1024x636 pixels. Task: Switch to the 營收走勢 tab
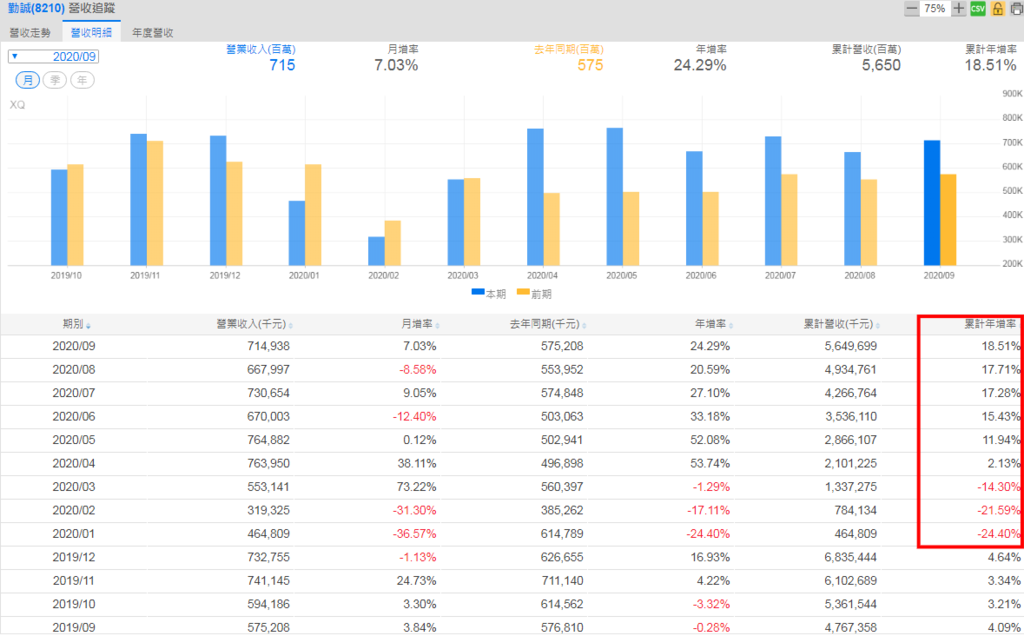30,33
